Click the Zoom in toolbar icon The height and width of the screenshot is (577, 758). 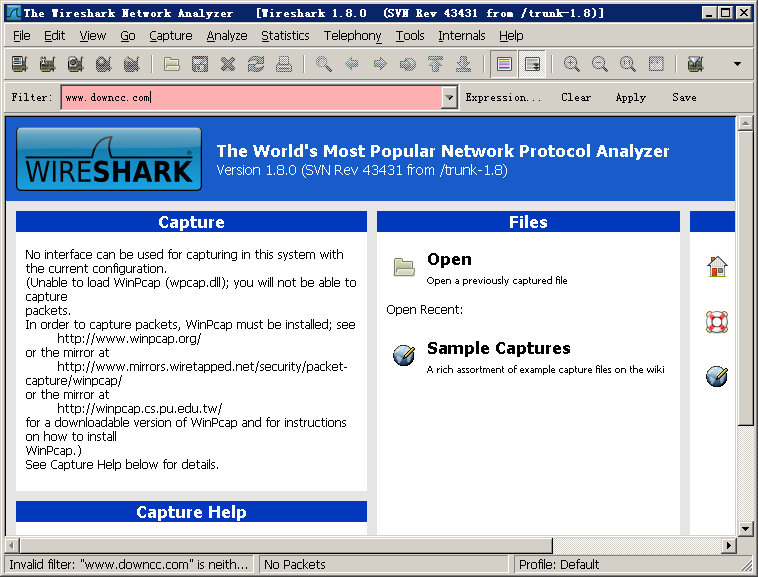pyautogui.click(x=572, y=64)
